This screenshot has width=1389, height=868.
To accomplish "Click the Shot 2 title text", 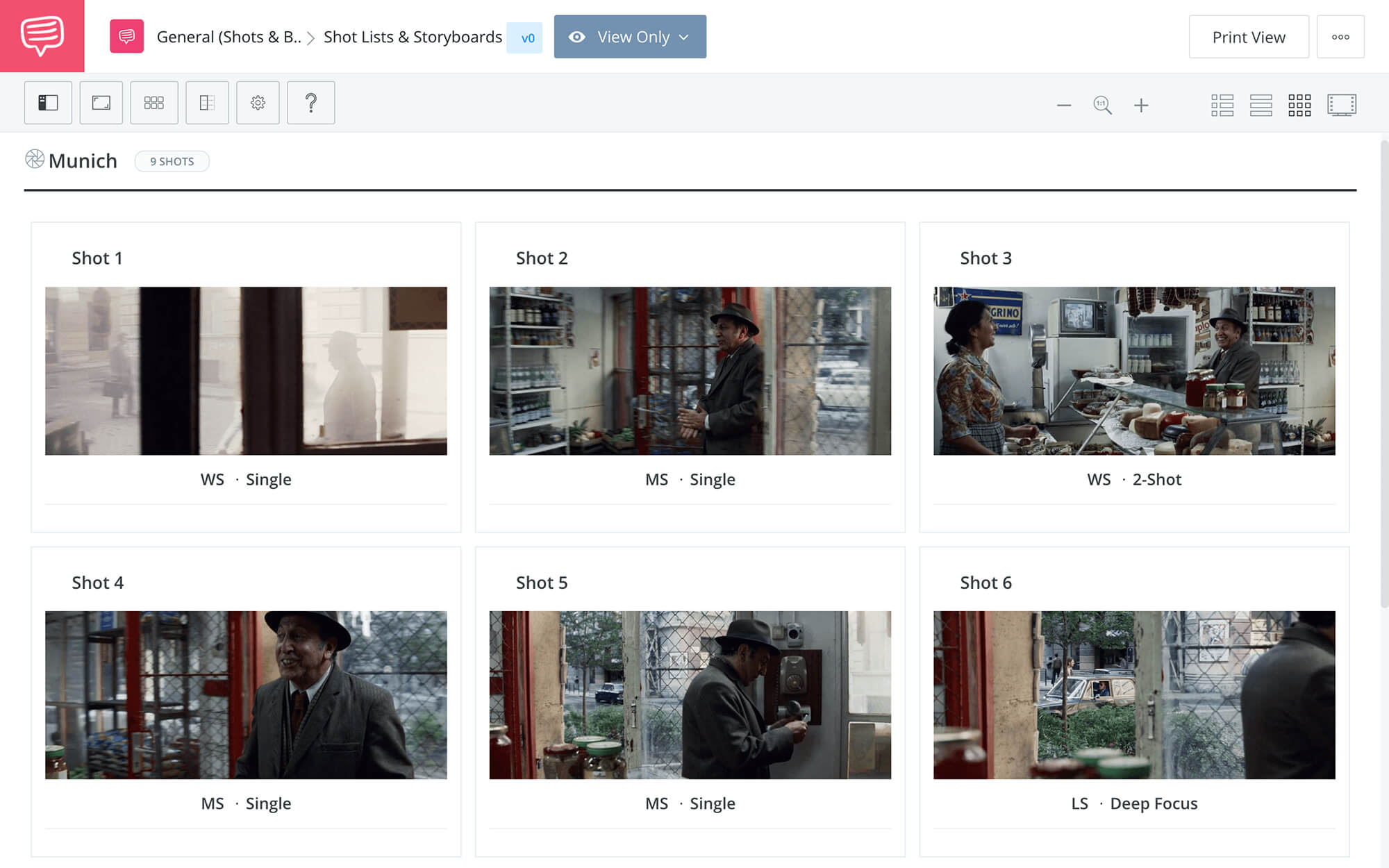I will tap(542, 258).
